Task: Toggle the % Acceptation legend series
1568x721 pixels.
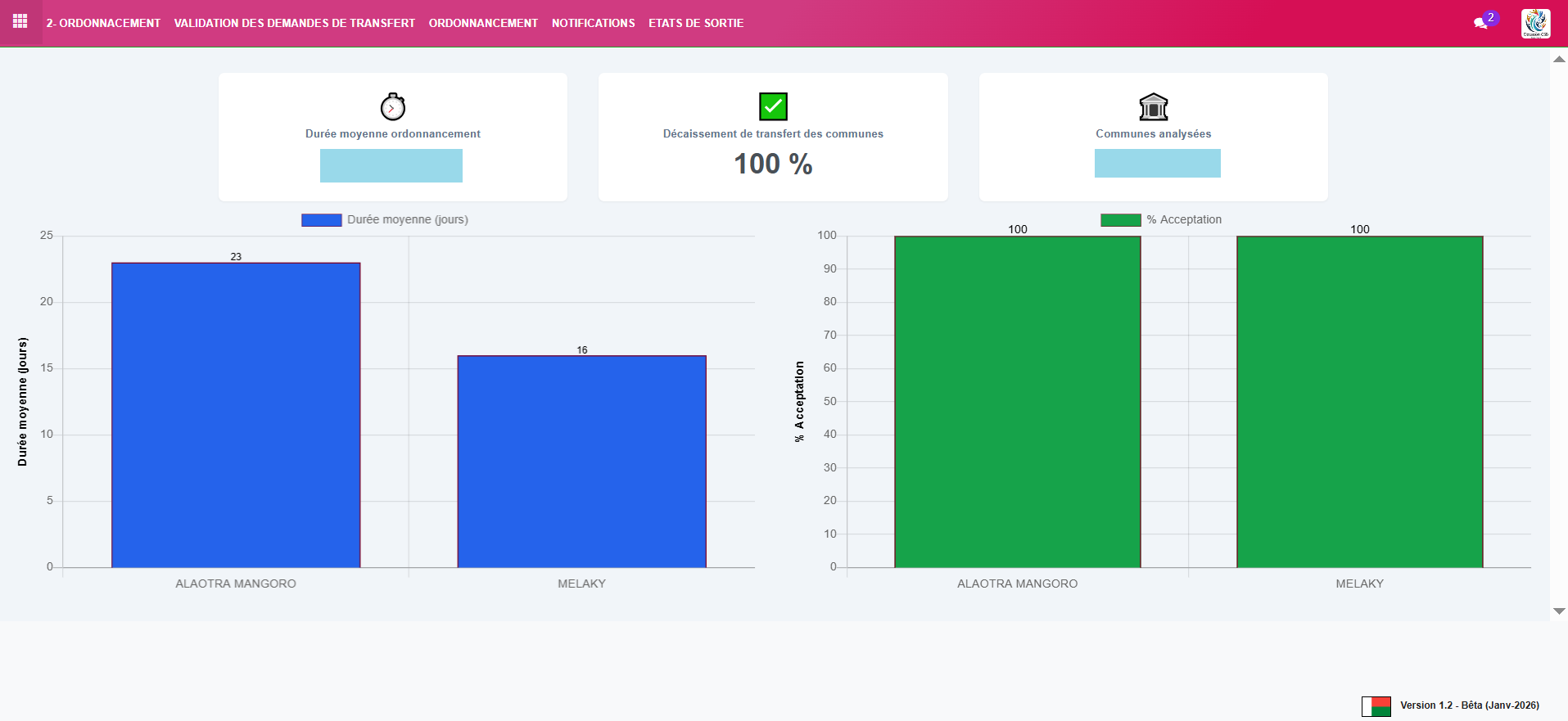Action: point(1161,219)
